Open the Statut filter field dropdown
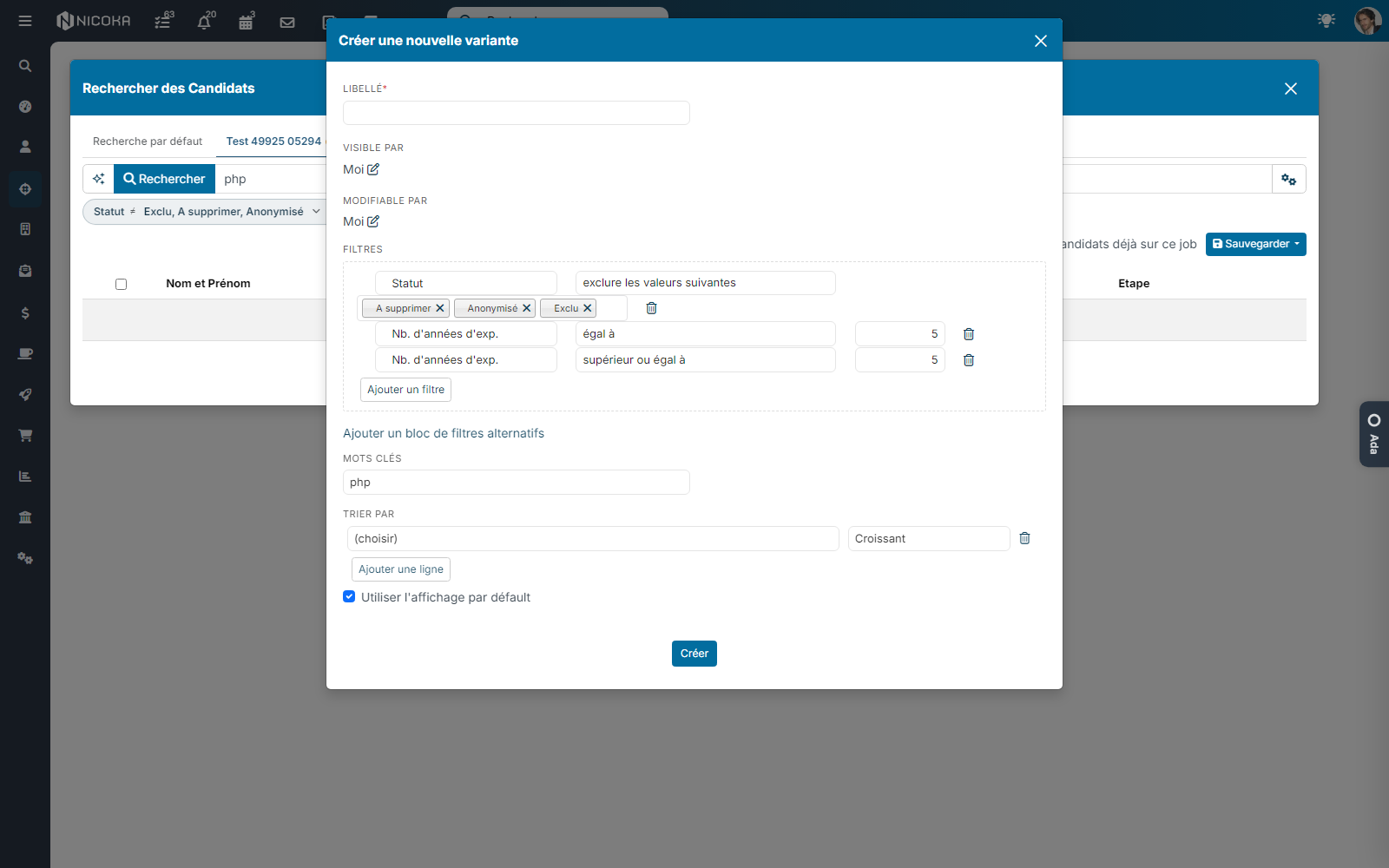The image size is (1389, 868). point(466,283)
